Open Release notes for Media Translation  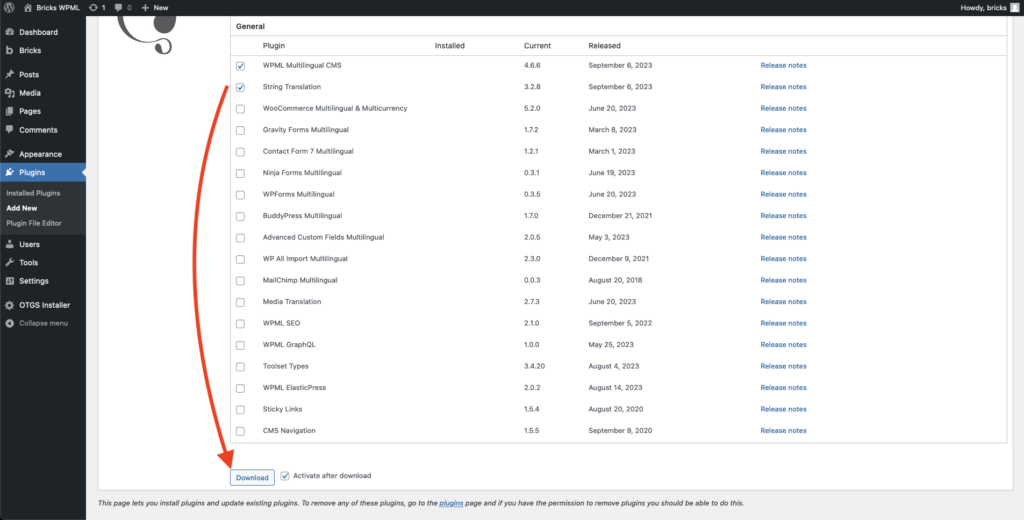[x=783, y=301]
